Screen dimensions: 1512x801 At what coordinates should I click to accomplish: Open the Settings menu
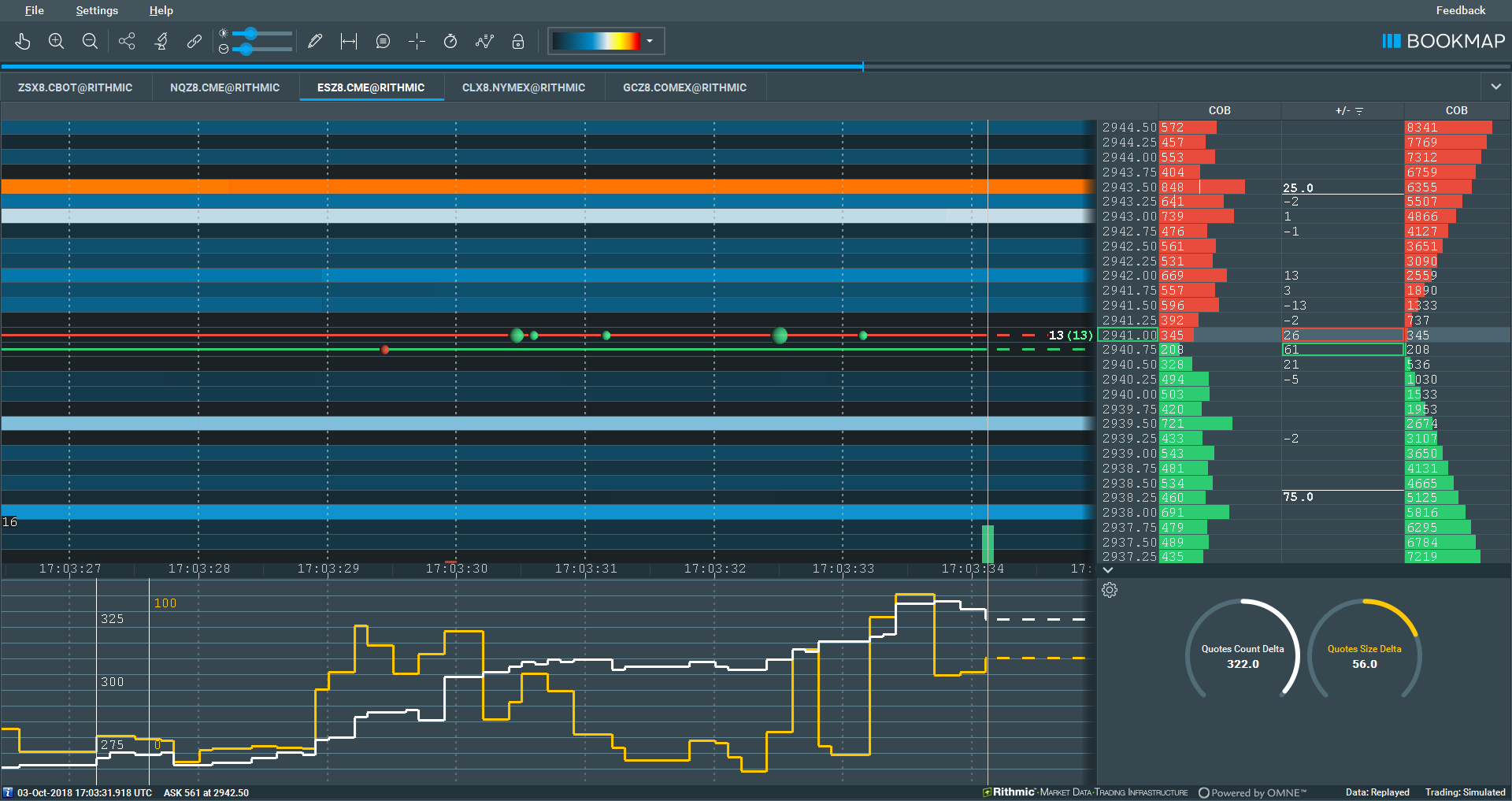click(97, 10)
